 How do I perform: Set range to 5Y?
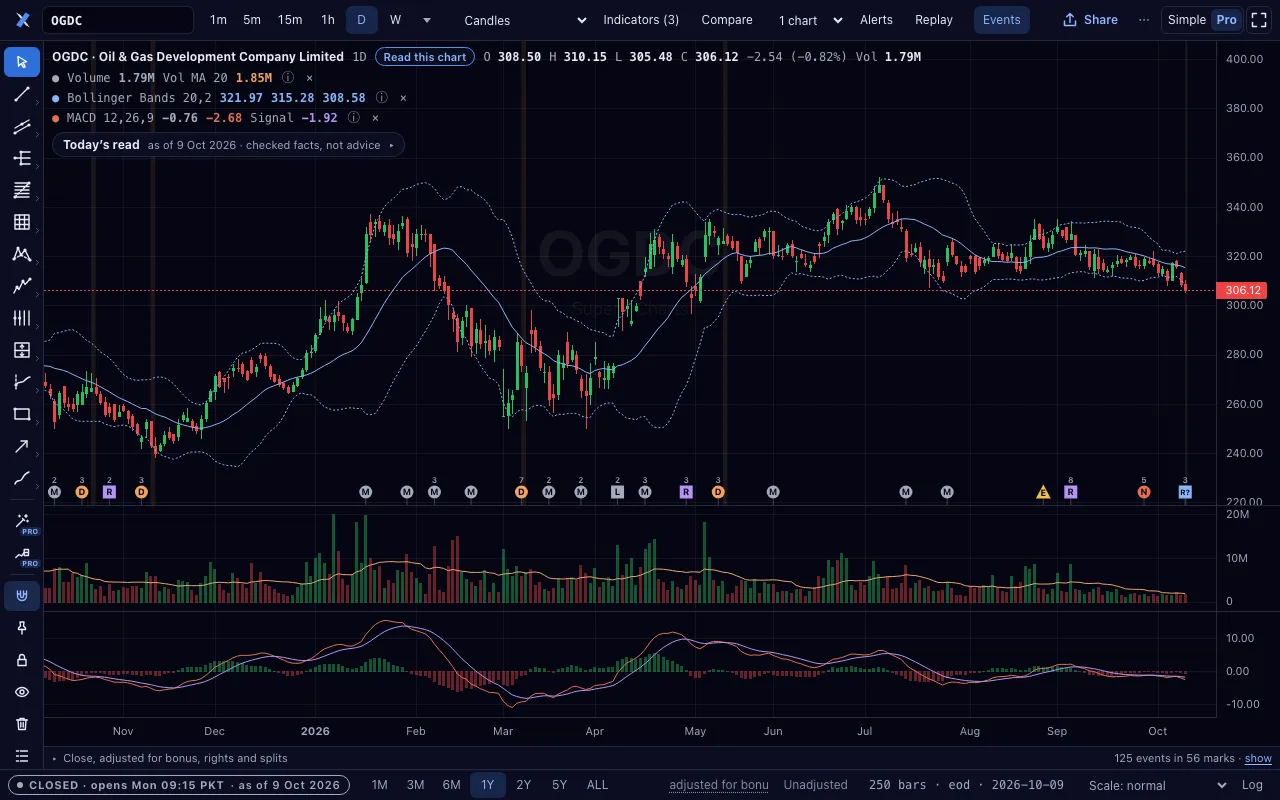pos(560,785)
